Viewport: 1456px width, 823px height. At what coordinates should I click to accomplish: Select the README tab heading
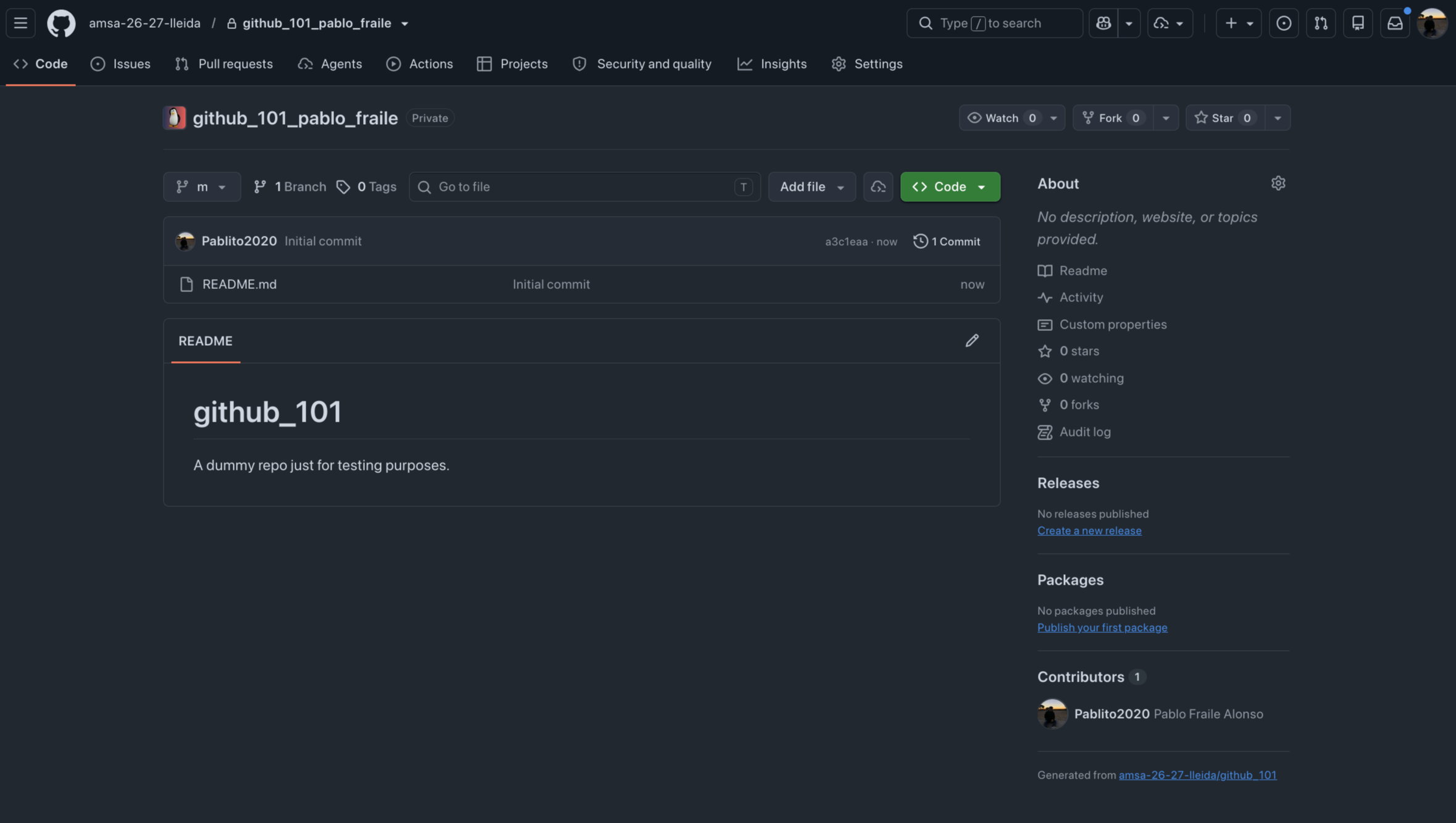coord(206,341)
